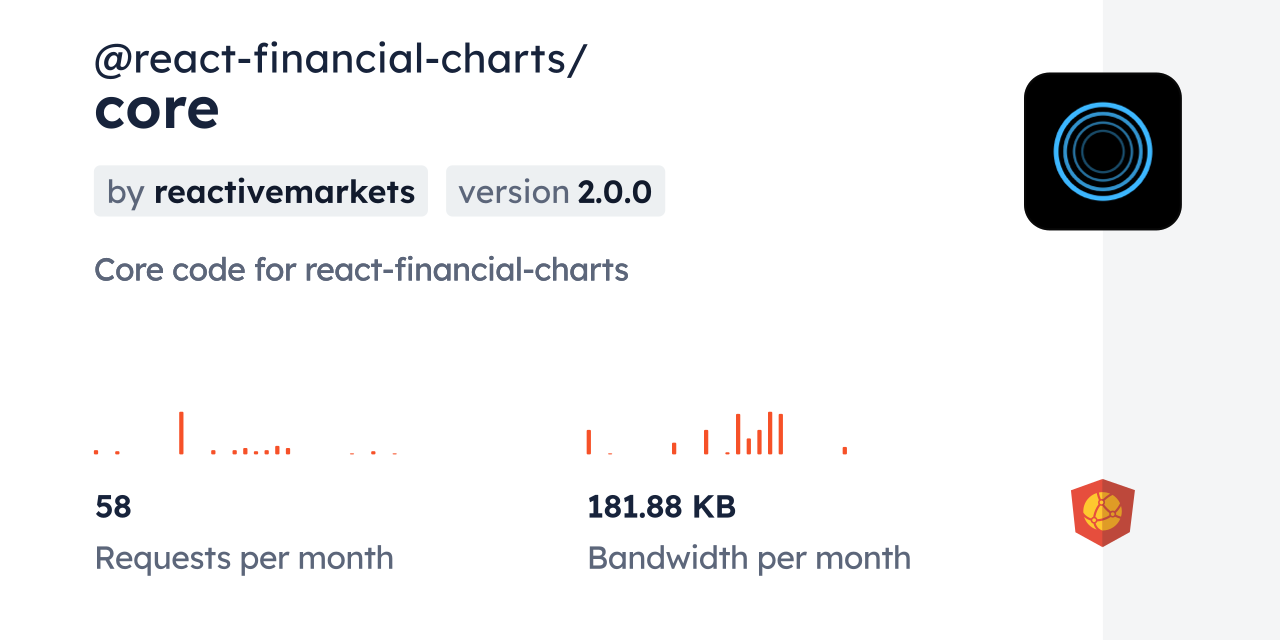Click the blue concentric circles package logo

[1103, 152]
